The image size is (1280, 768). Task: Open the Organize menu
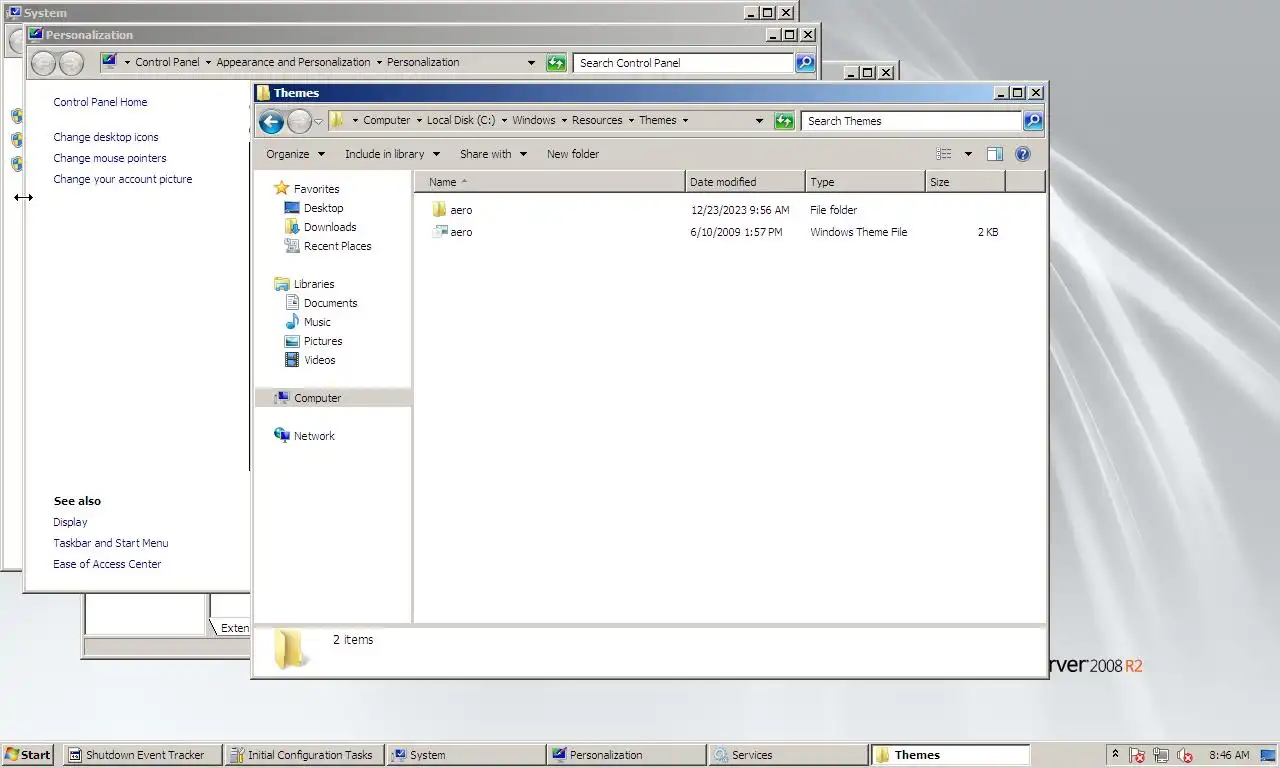tap(296, 154)
